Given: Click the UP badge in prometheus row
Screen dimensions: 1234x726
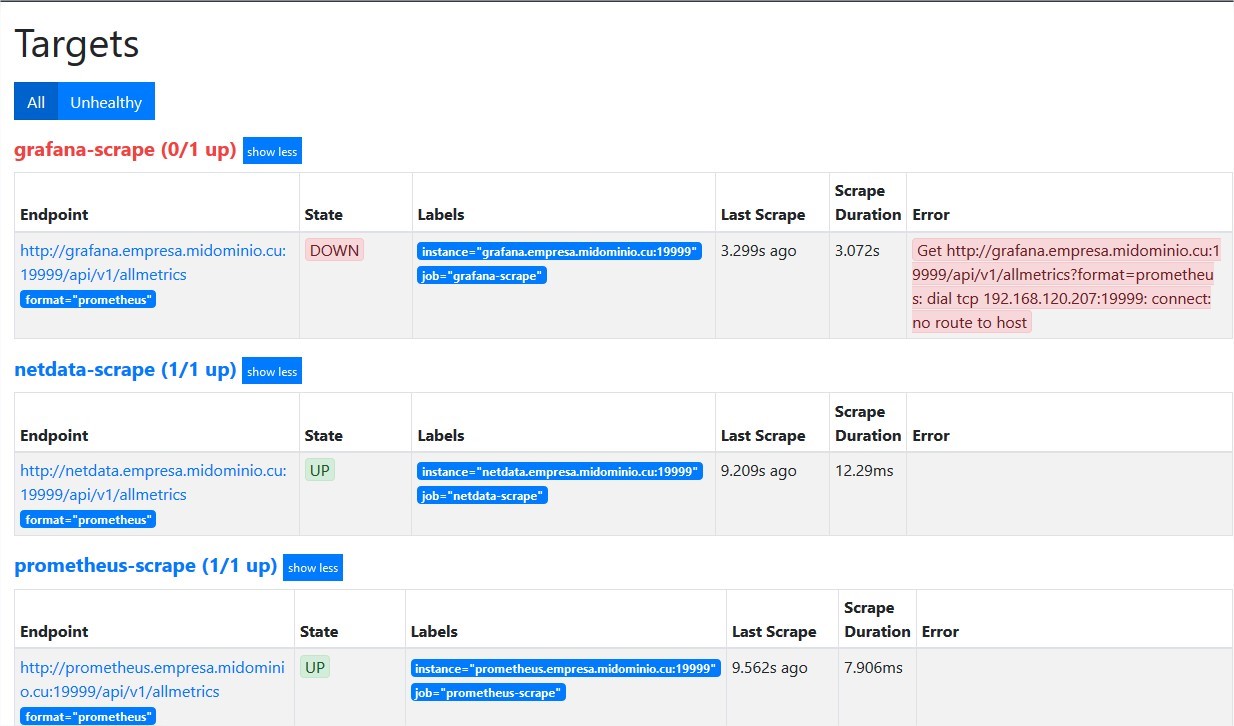Looking at the screenshot, I should coord(315,668).
